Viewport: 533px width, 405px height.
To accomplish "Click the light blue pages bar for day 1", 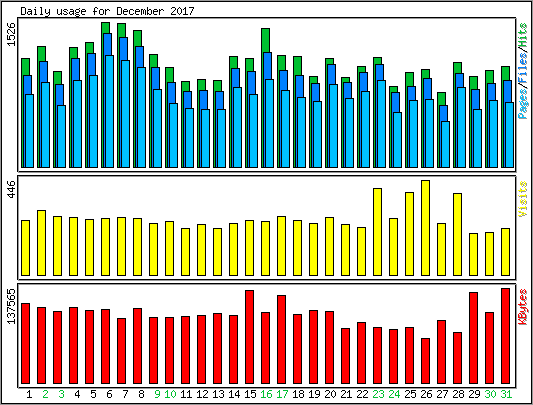I will 30,131.
